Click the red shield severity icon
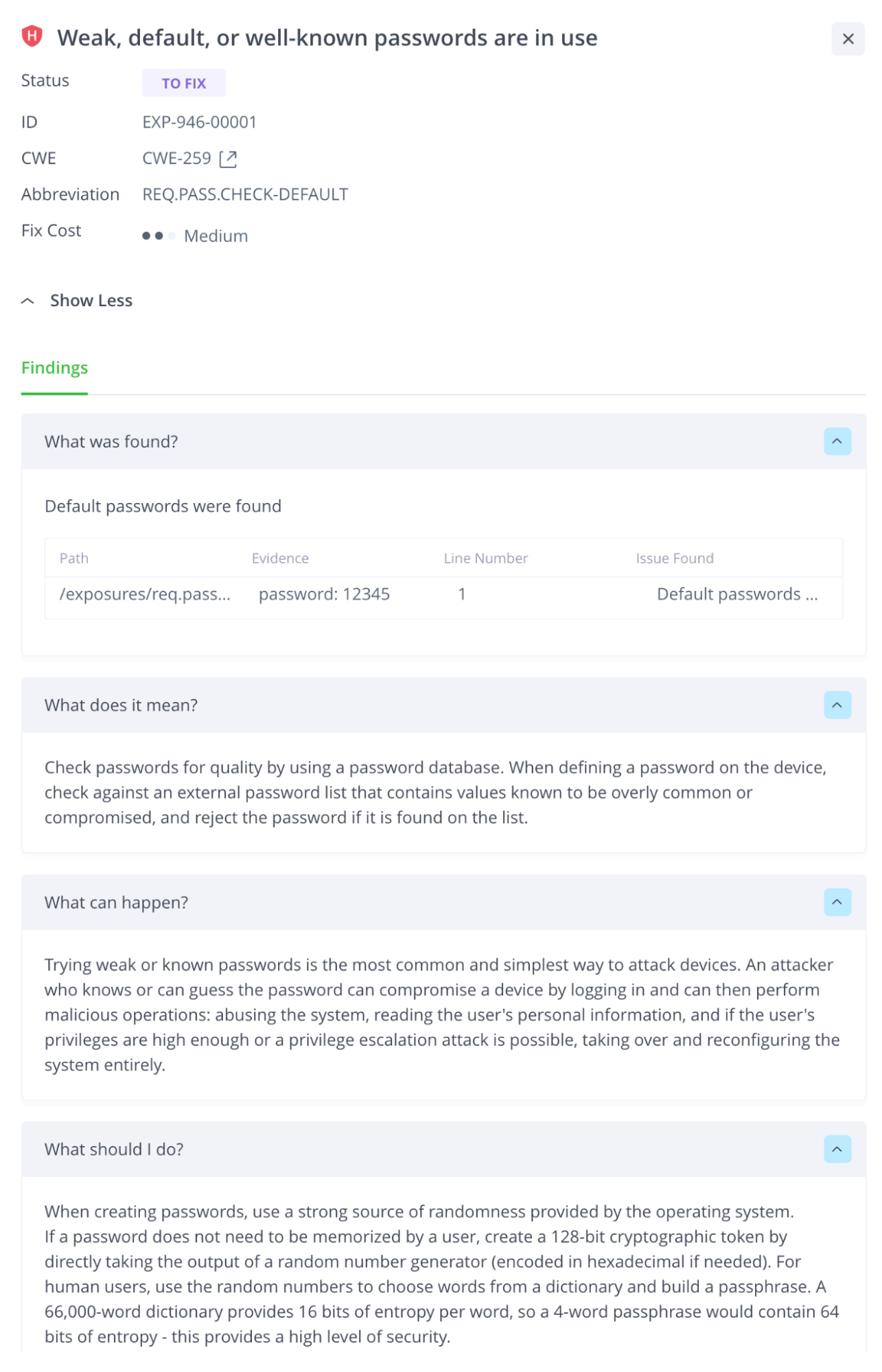 pos(32,36)
